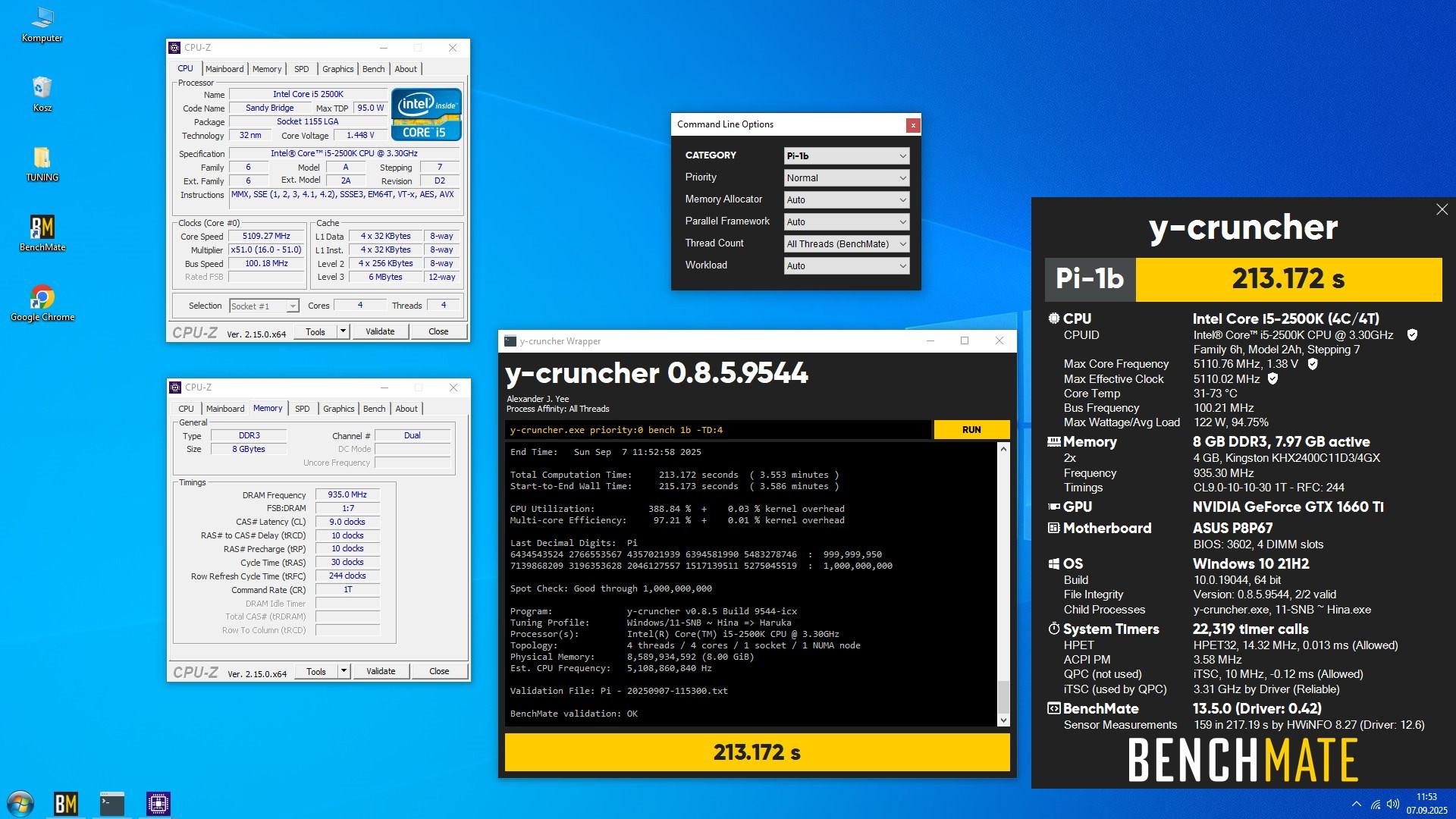Click CPU-Z icon in taskbar
This screenshot has width=1456, height=819.
[158, 803]
